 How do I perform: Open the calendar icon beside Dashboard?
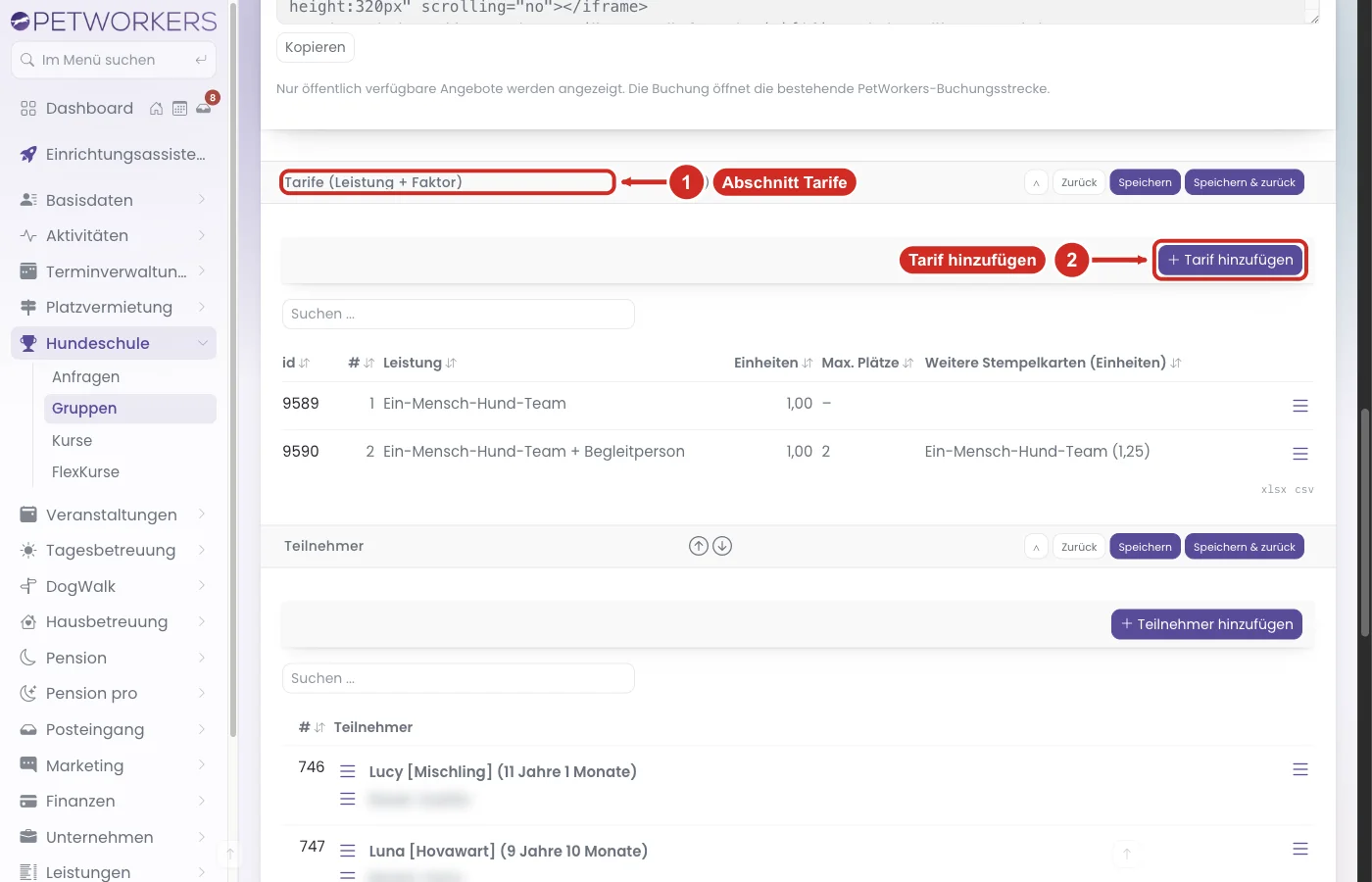(x=179, y=109)
